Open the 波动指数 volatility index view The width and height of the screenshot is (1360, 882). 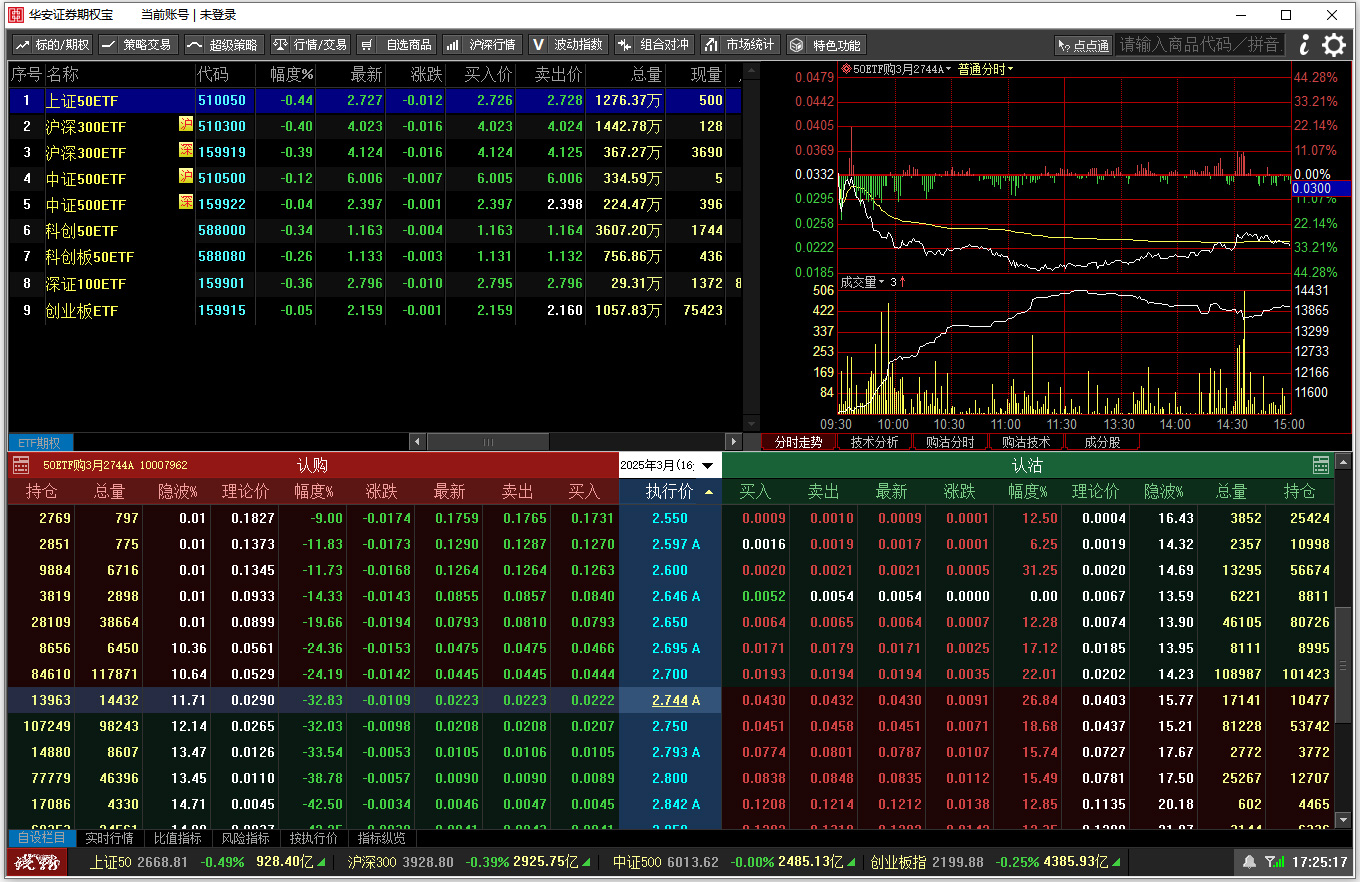pos(567,45)
